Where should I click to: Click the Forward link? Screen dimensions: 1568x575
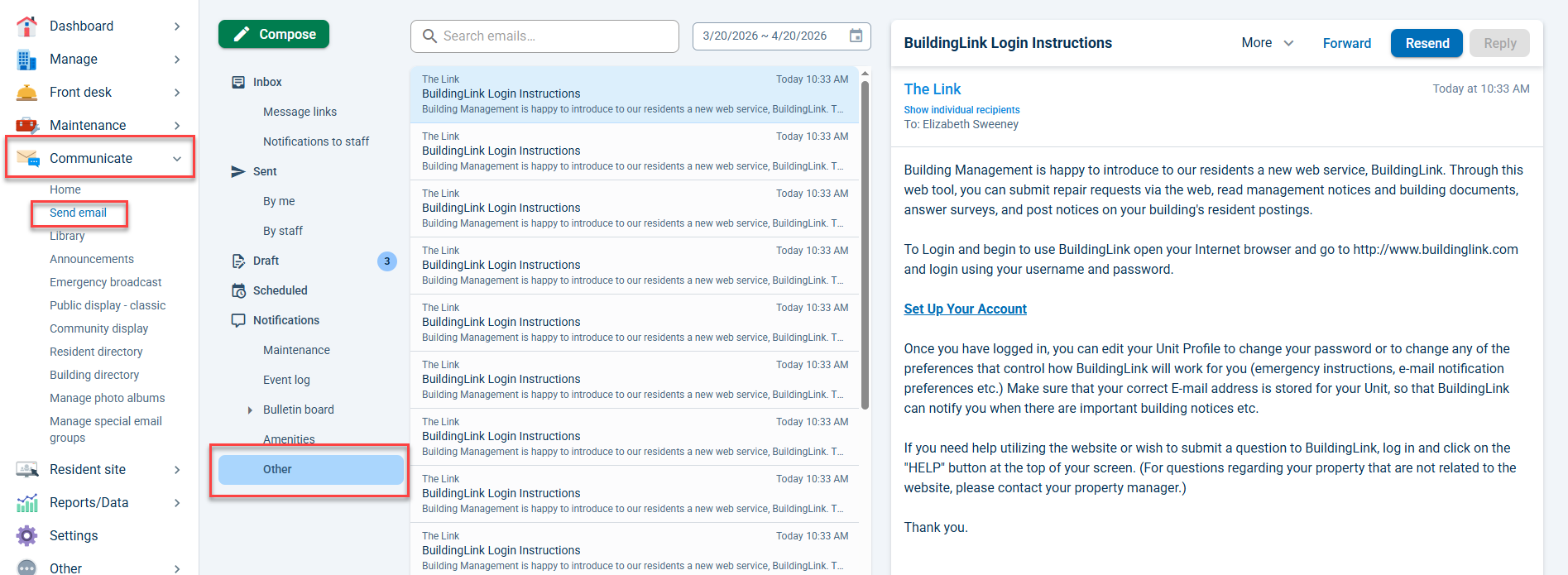[1346, 43]
